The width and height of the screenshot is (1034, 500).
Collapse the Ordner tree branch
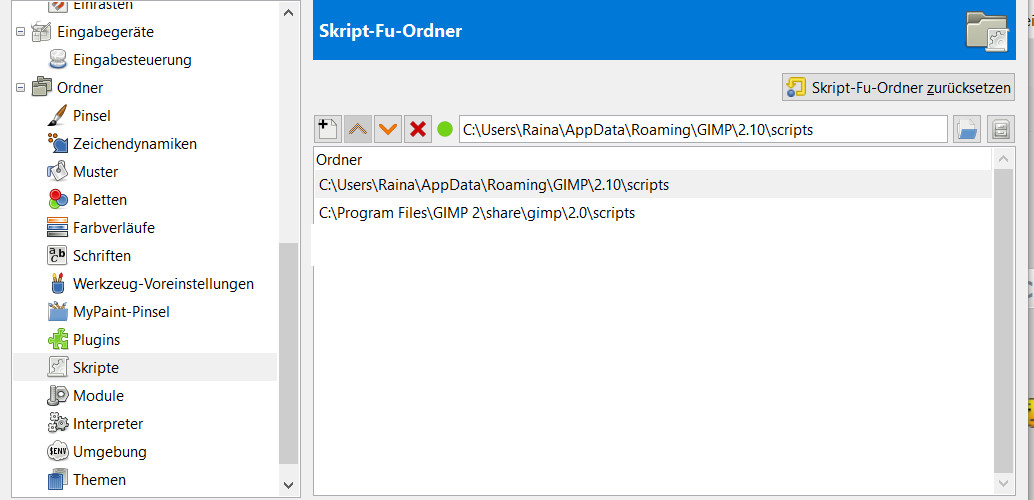click(20, 87)
